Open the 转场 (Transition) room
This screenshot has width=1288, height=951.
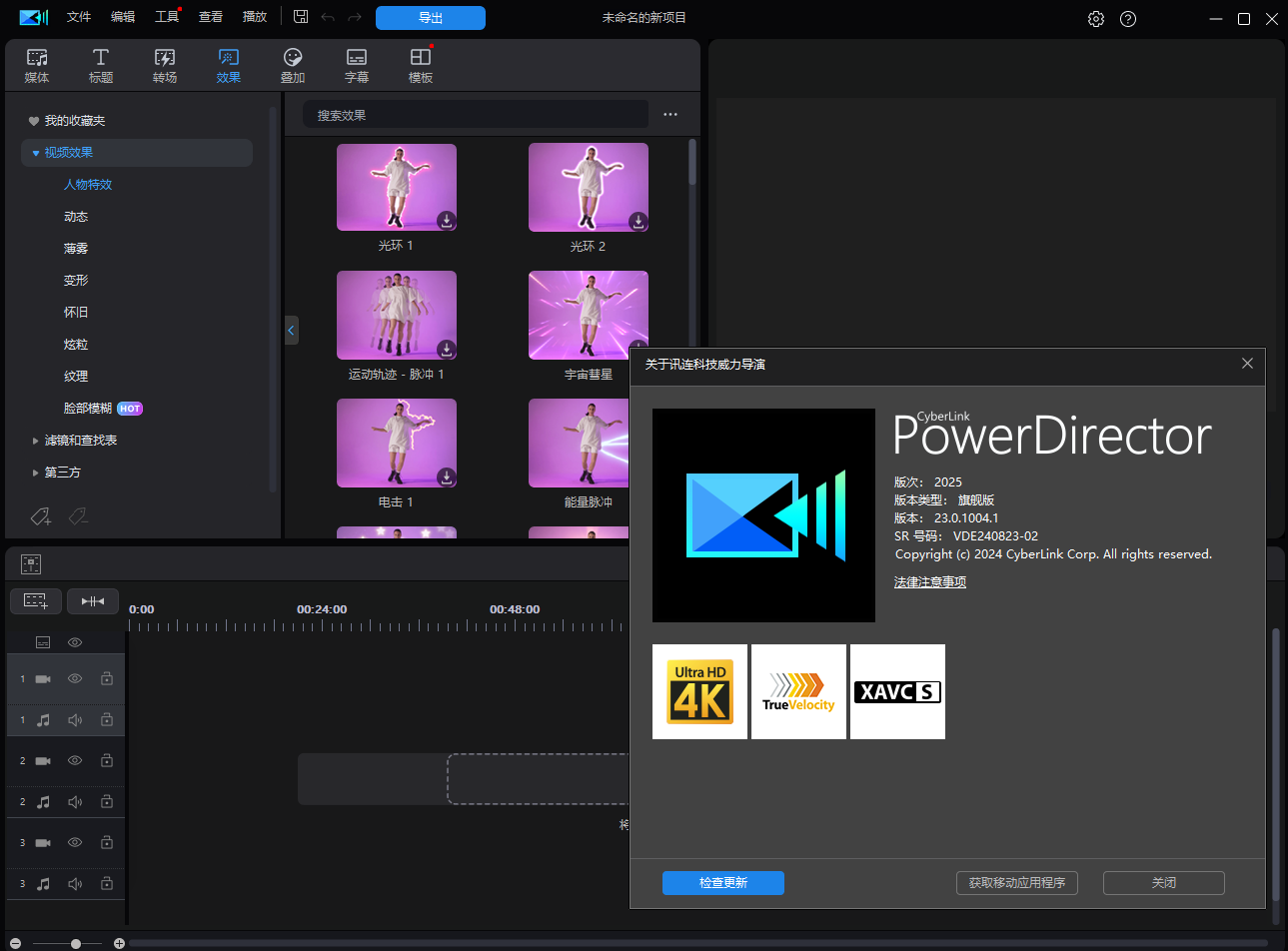(x=165, y=65)
